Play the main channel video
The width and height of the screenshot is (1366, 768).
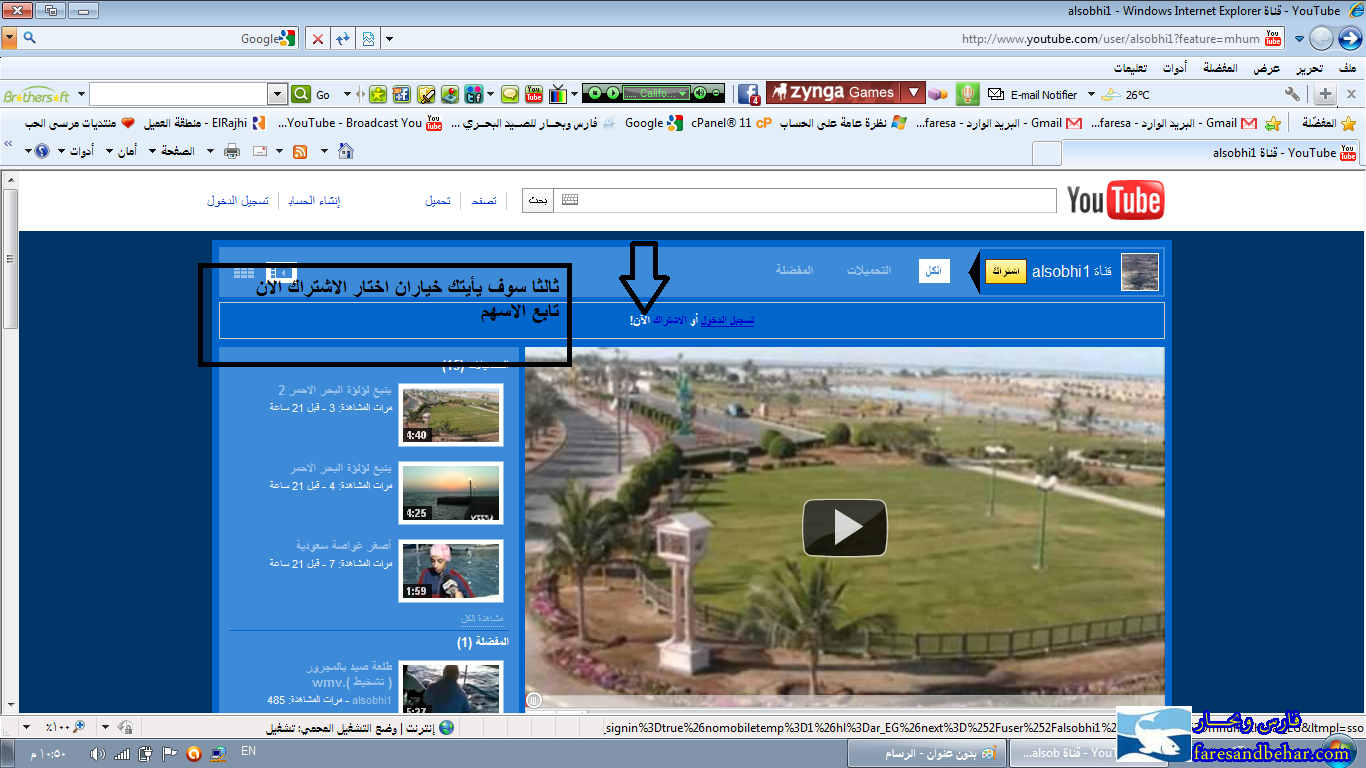(x=844, y=527)
